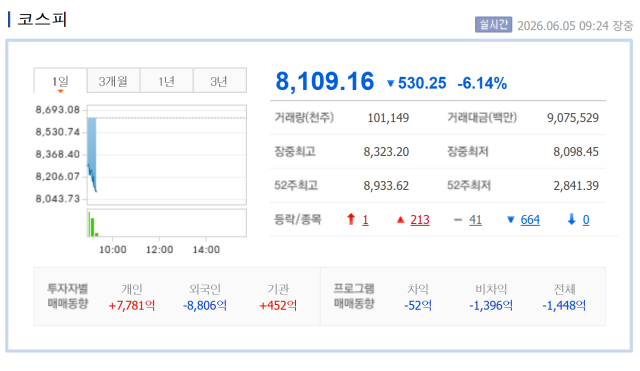Open the falling stocks link 664
The image size is (640, 371).
(x=530, y=220)
